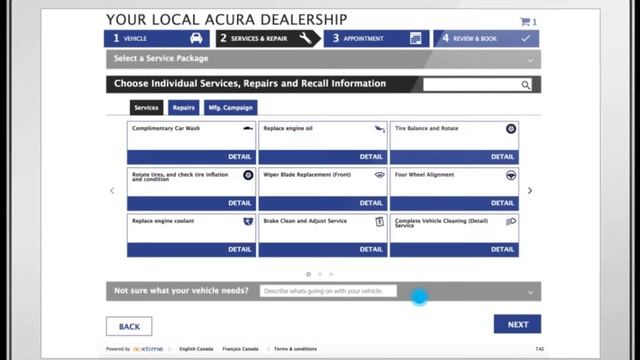Switch to the Mfg. Campaign tab
The width and height of the screenshot is (640, 360).
[231, 108]
